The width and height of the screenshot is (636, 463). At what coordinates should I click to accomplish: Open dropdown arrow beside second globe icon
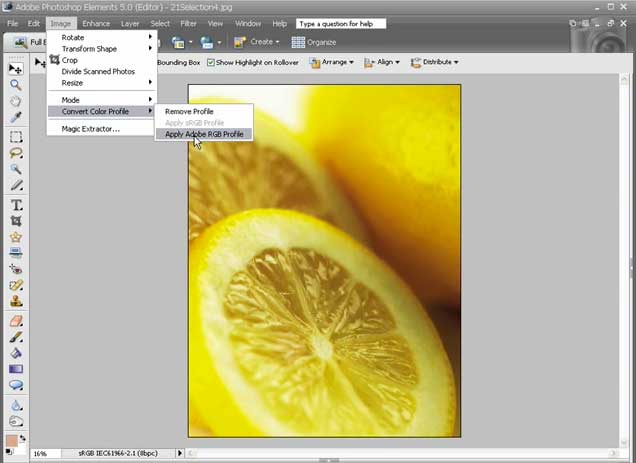pos(219,42)
